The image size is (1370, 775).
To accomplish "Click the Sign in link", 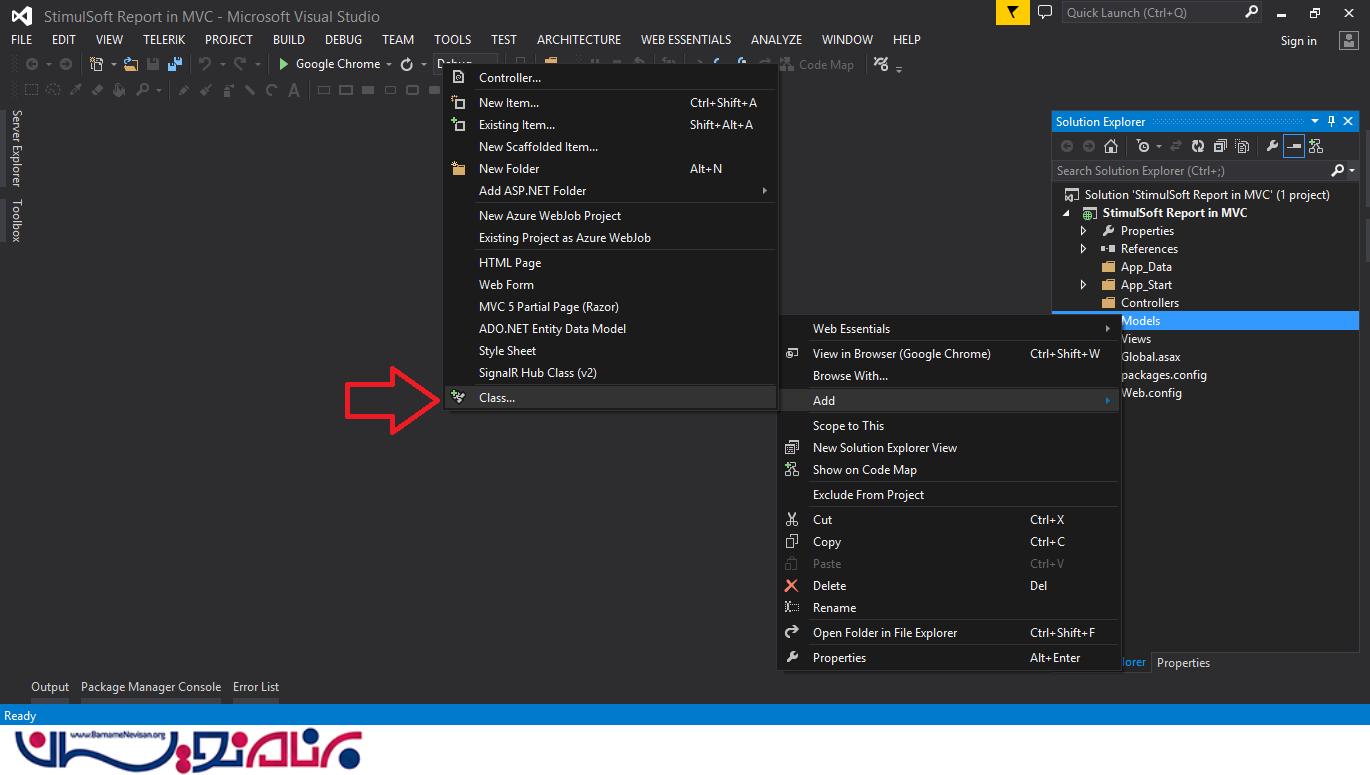I will click(1298, 41).
